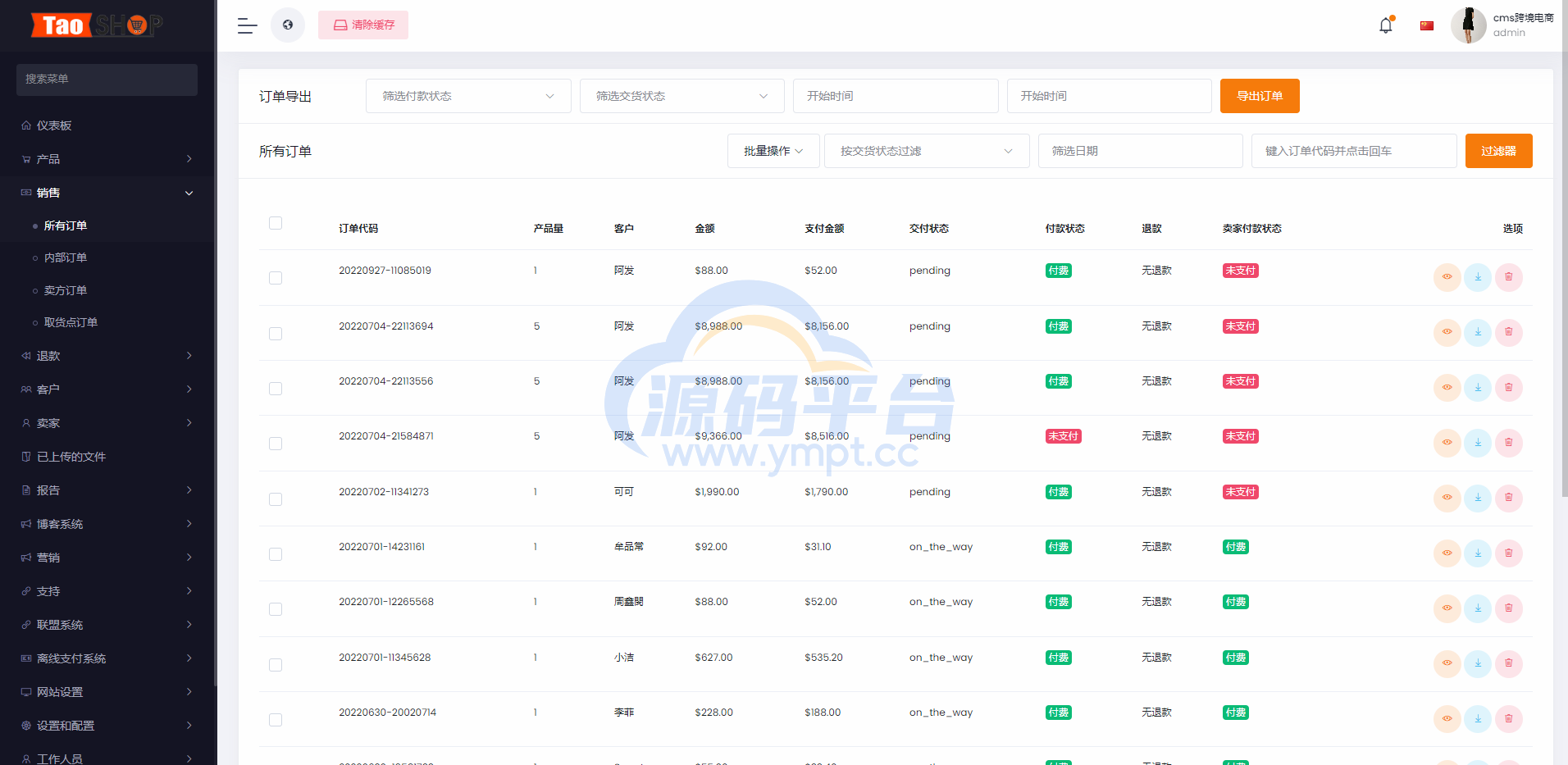Click the 过滤器 filter button
1568x765 pixels.
tap(1498, 151)
